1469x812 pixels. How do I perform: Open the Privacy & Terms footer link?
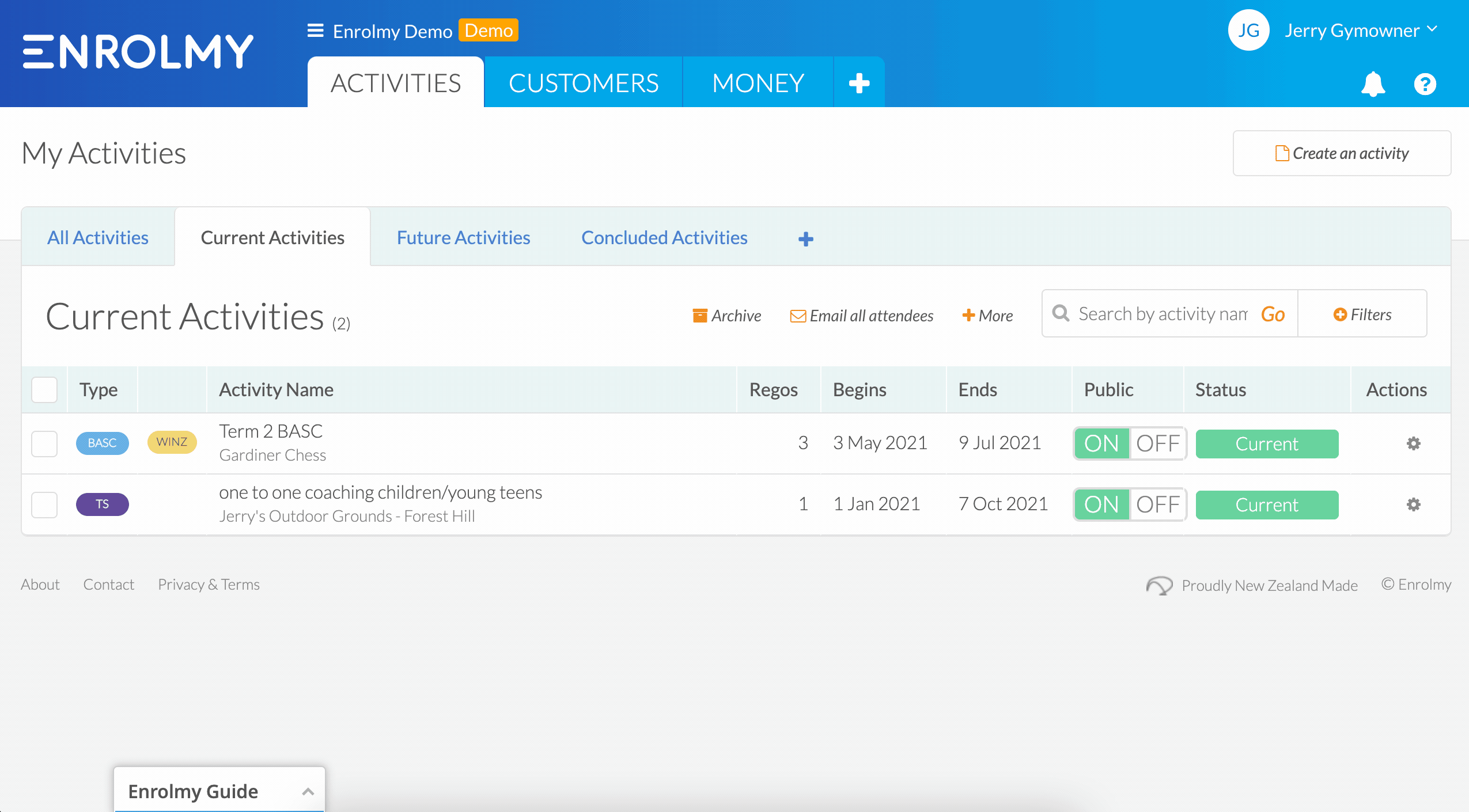pyautogui.click(x=209, y=585)
